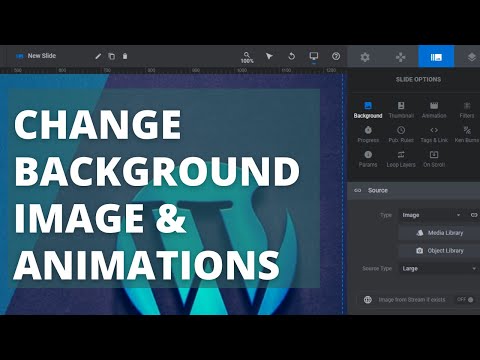Toggle Image from Stream switch
This screenshot has width=480, height=360.
coord(465,300)
